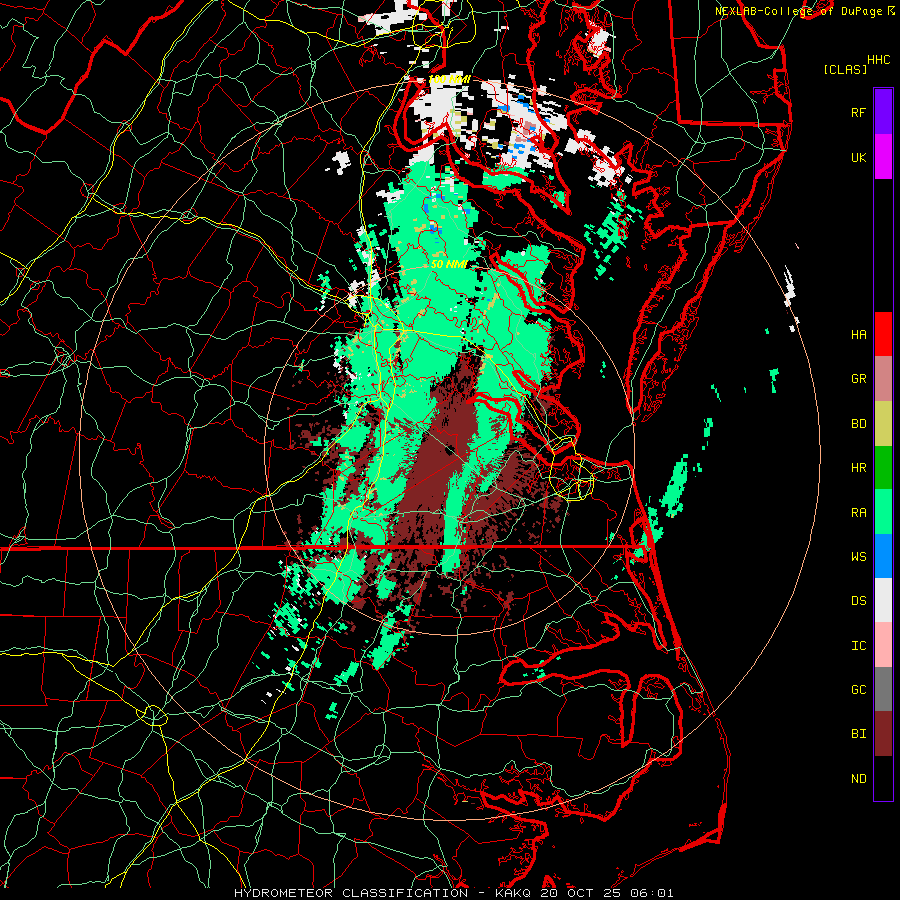The height and width of the screenshot is (900, 900).
Task: Click the IC pink legend swatch
Action: pos(883,645)
